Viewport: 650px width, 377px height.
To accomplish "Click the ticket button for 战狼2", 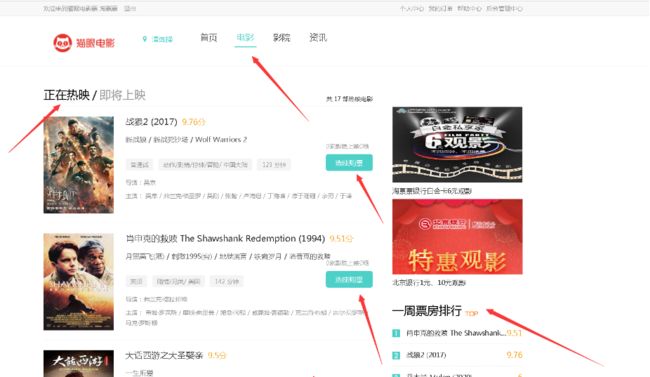I will [349, 163].
